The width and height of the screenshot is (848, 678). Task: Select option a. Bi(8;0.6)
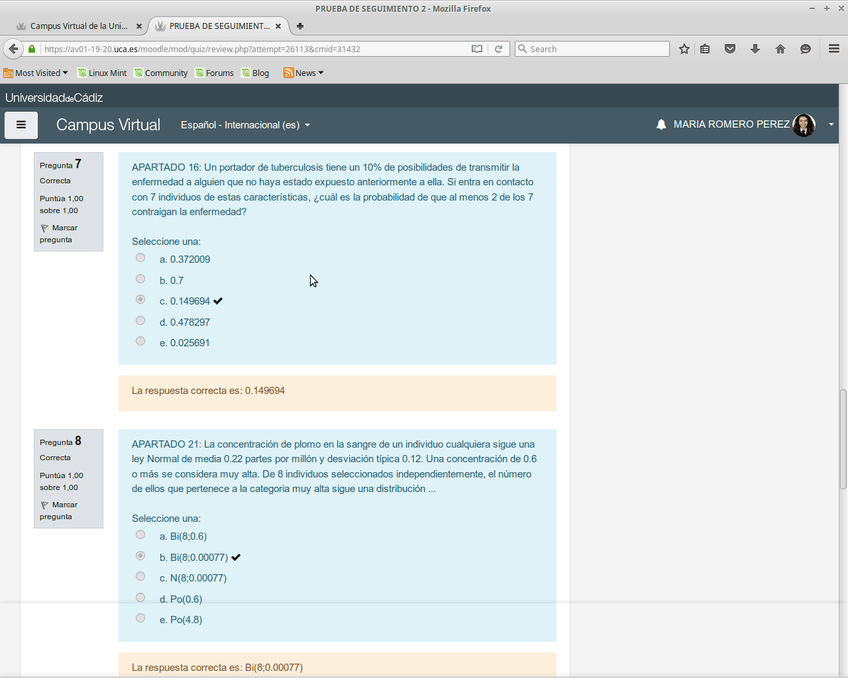pos(141,535)
